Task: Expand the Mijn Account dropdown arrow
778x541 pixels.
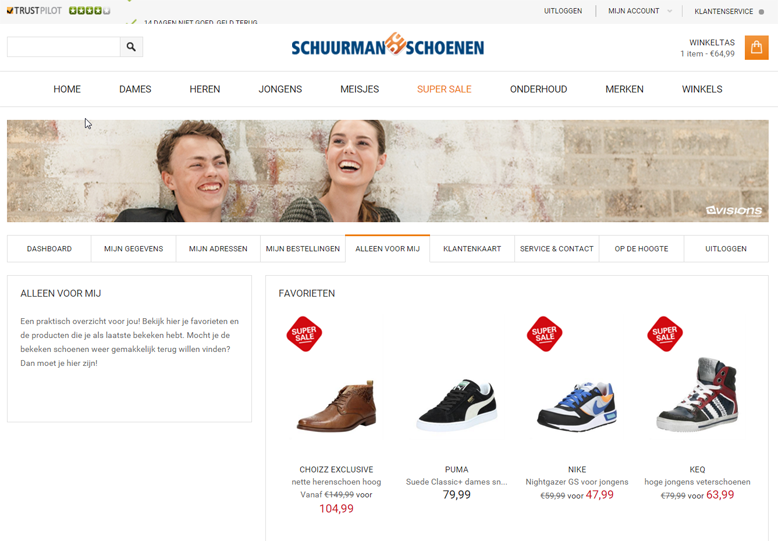Action: pyautogui.click(x=669, y=11)
